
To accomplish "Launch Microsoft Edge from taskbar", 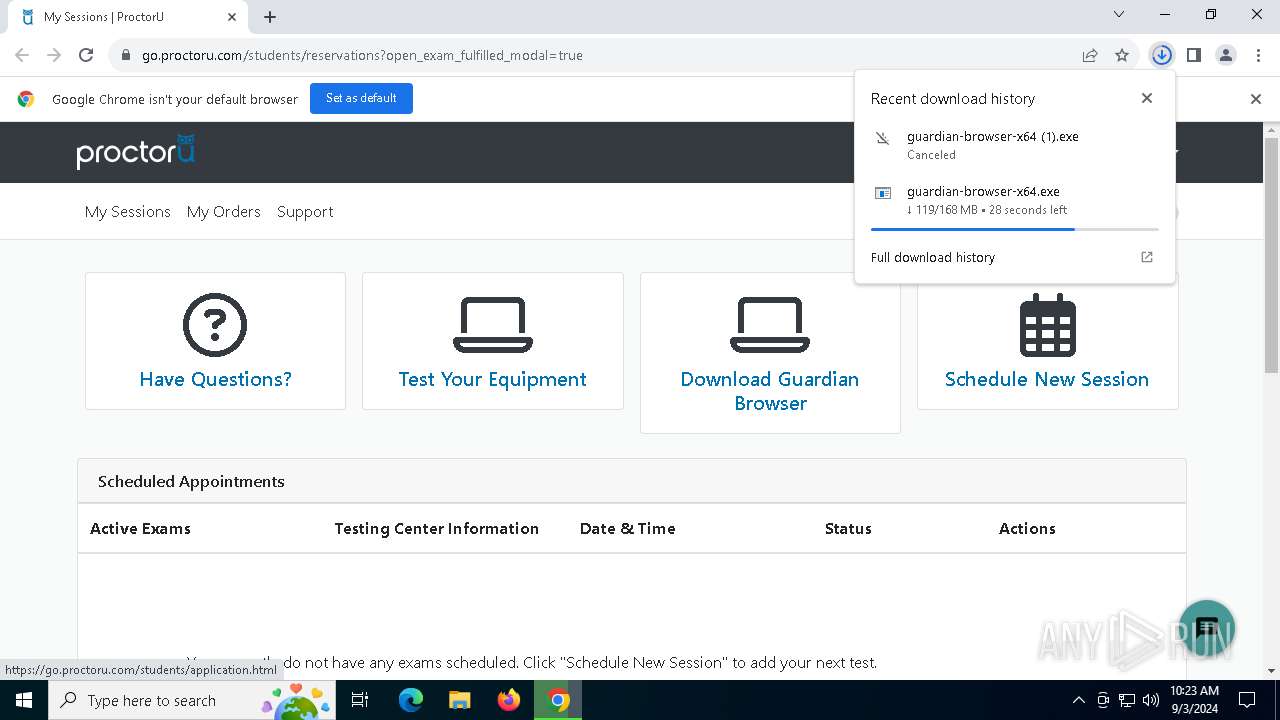I will point(411,700).
